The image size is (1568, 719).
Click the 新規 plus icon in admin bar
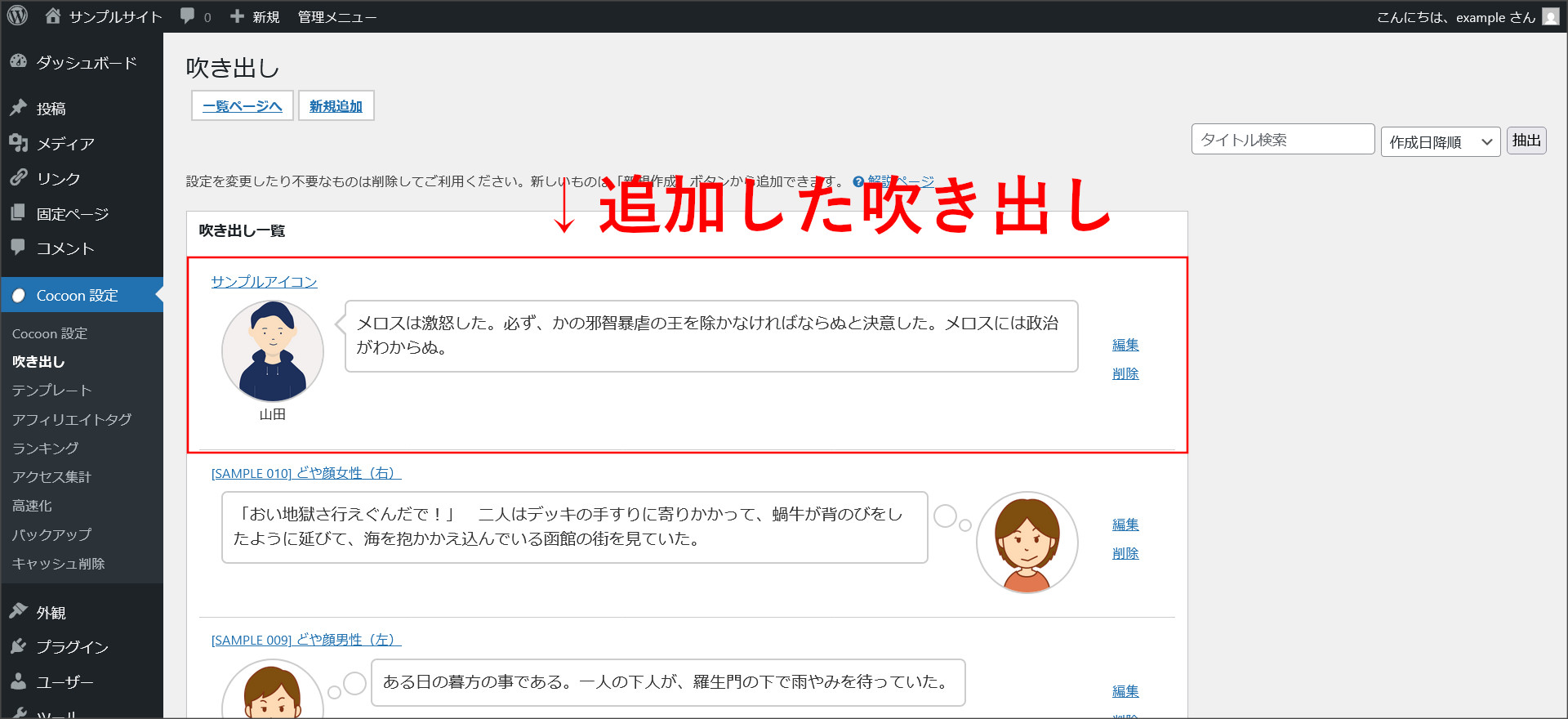[x=237, y=16]
